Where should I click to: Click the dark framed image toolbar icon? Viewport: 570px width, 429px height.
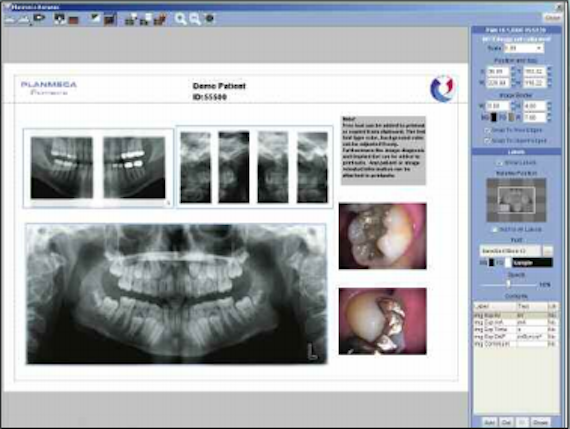[110, 19]
